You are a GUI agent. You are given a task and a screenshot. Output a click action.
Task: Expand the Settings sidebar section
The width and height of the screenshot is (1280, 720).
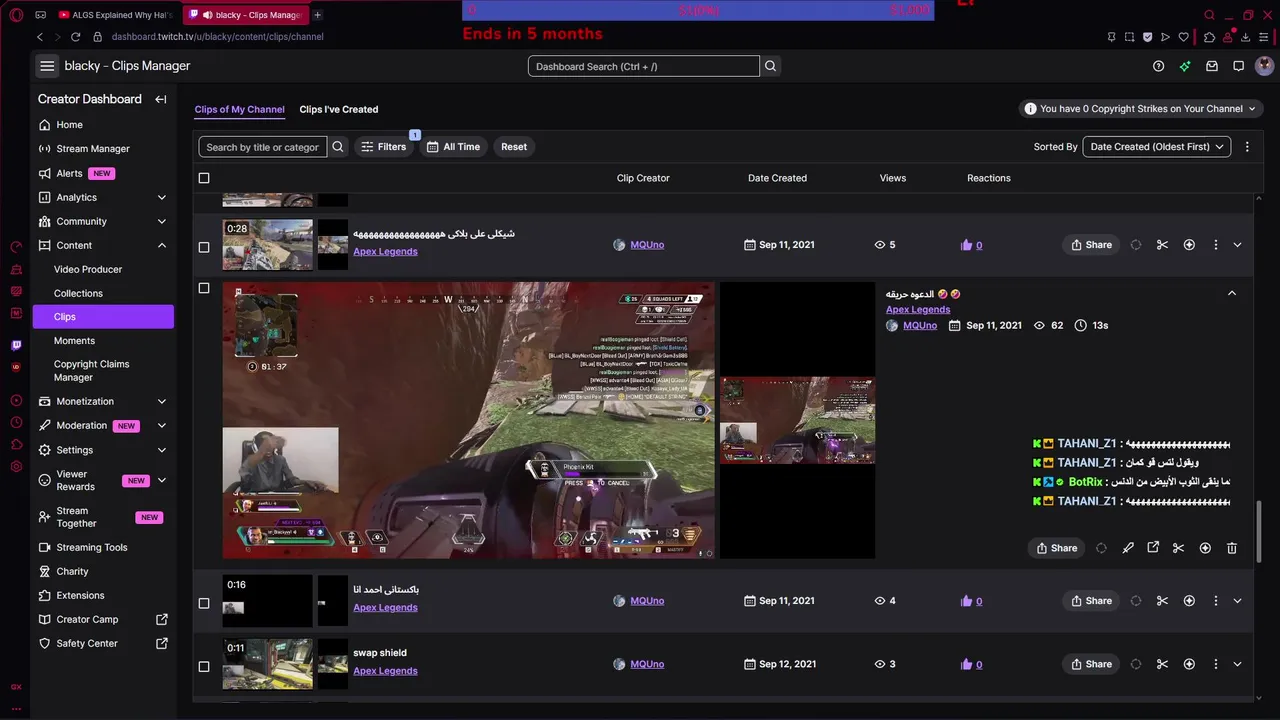click(x=162, y=450)
